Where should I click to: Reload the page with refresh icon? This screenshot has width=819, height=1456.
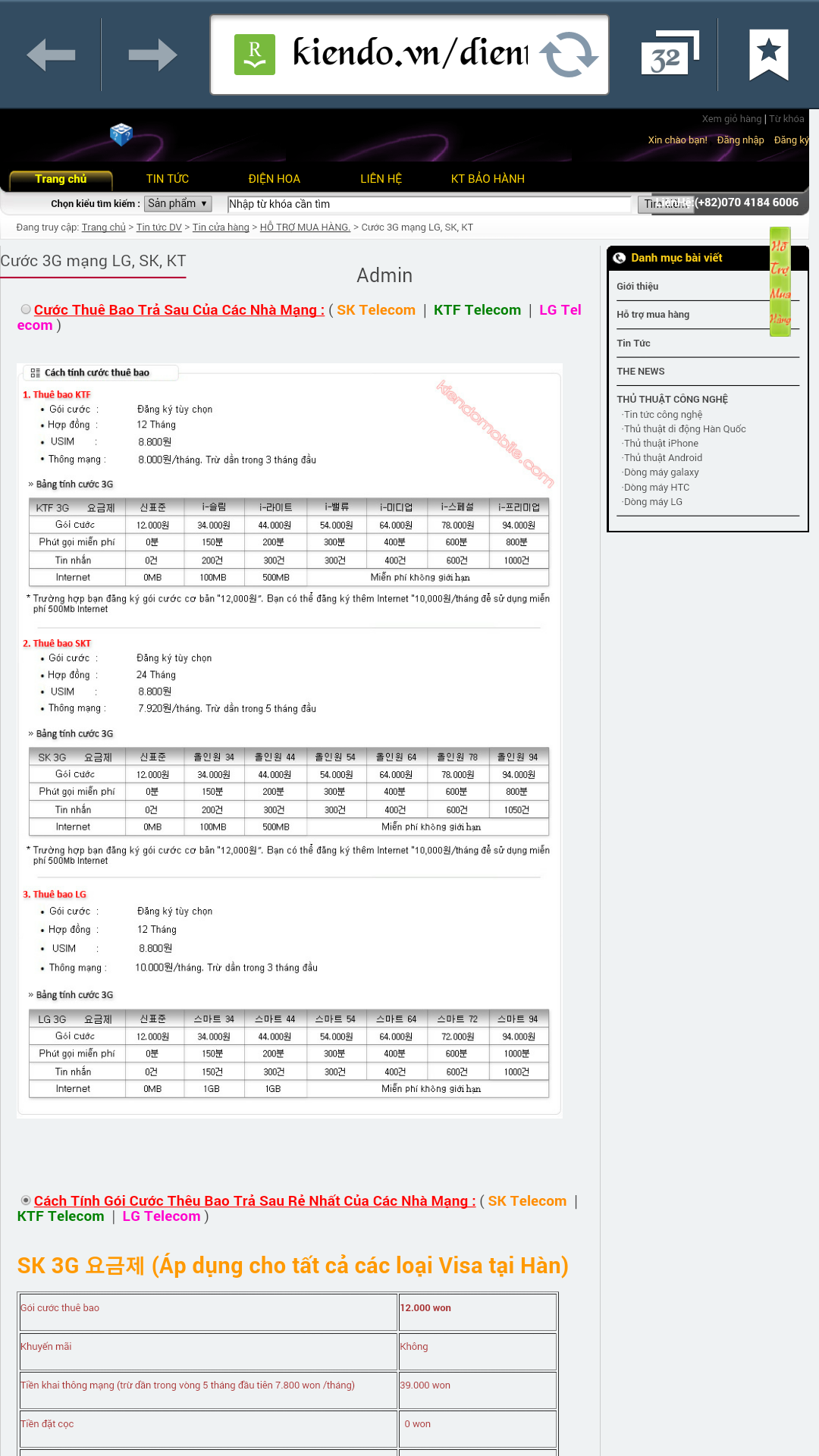tap(569, 55)
